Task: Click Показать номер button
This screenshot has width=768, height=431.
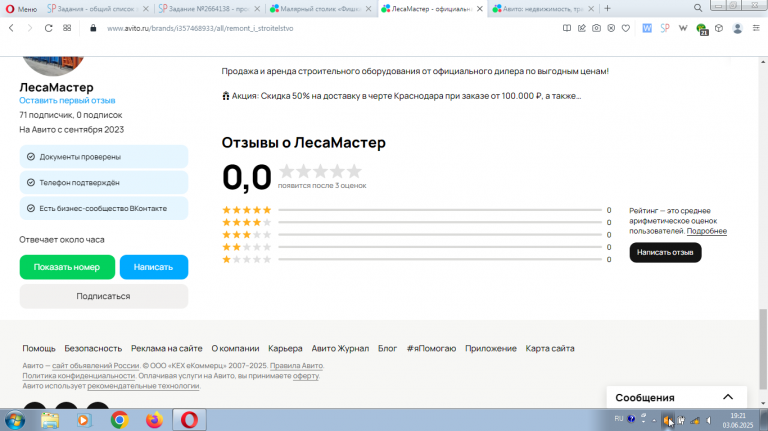Action: [x=67, y=267]
